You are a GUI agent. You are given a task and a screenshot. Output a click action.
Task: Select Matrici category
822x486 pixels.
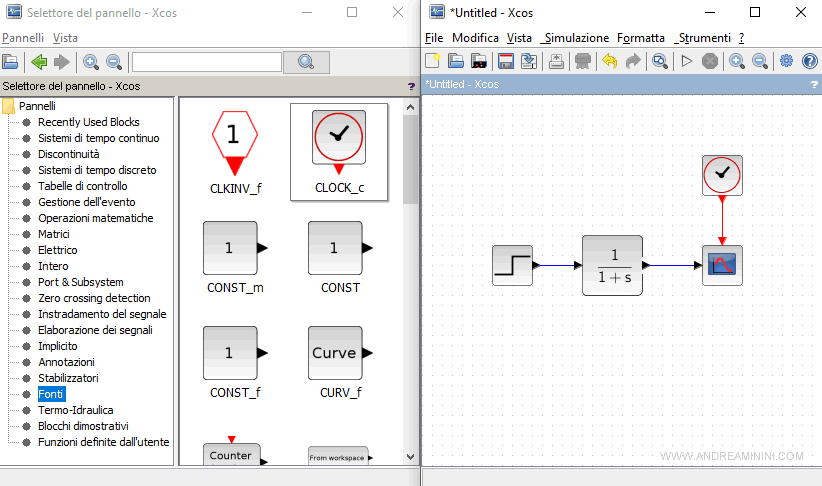point(53,234)
